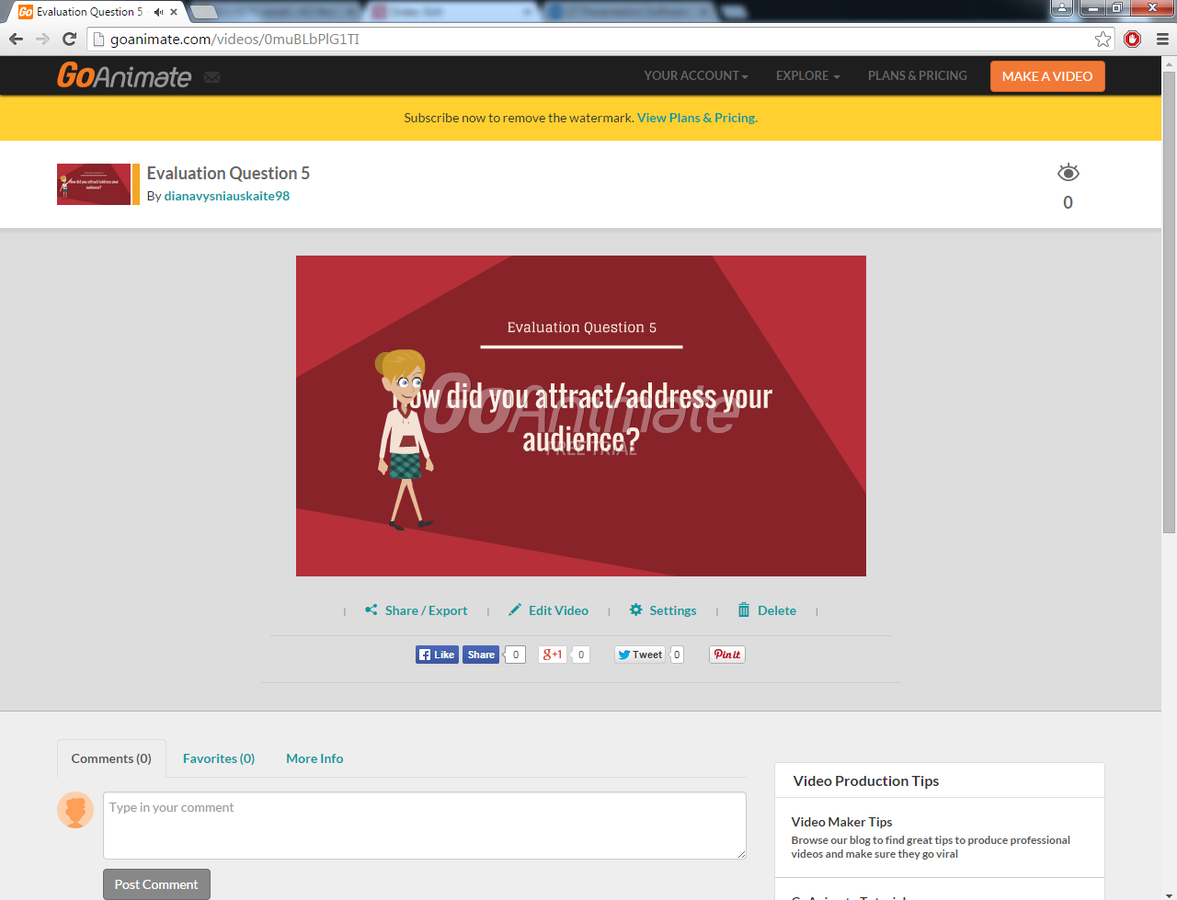Click the Share / Export link
This screenshot has height=900, width=1177.
(426, 610)
